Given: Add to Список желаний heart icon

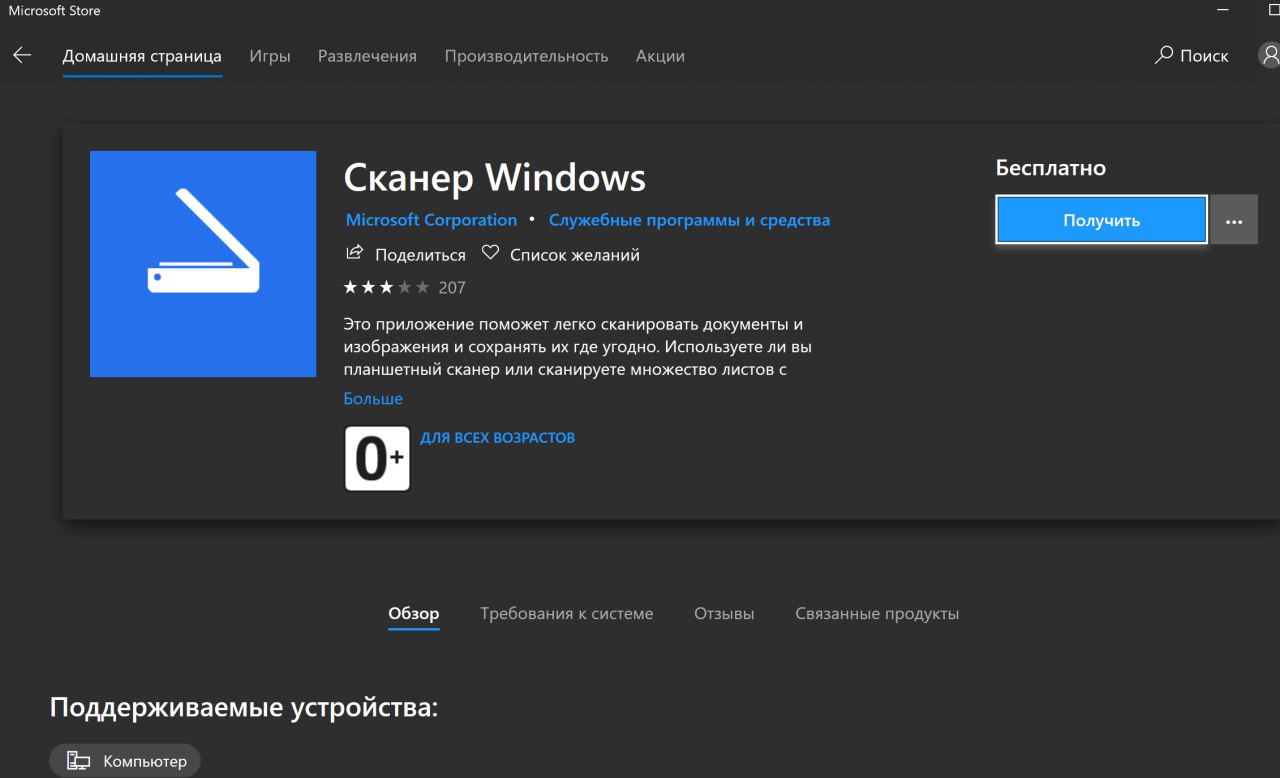Looking at the screenshot, I should pos(490,254).
